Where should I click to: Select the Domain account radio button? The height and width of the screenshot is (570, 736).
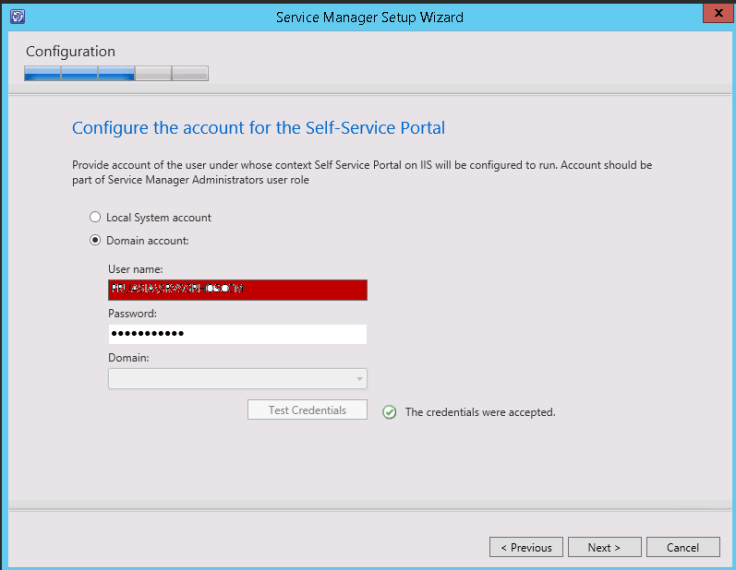coord(96,240)
